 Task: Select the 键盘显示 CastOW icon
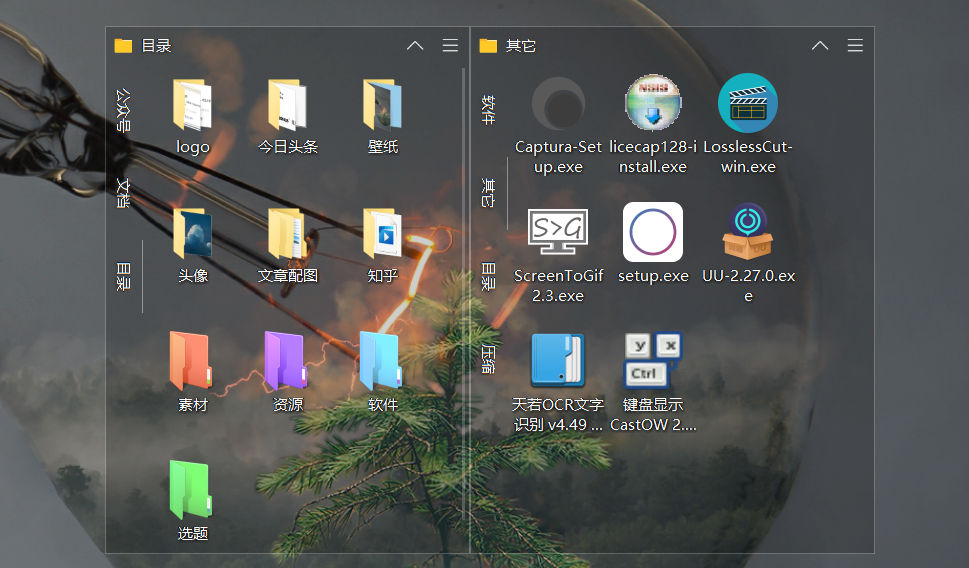[x=653, y=360]
